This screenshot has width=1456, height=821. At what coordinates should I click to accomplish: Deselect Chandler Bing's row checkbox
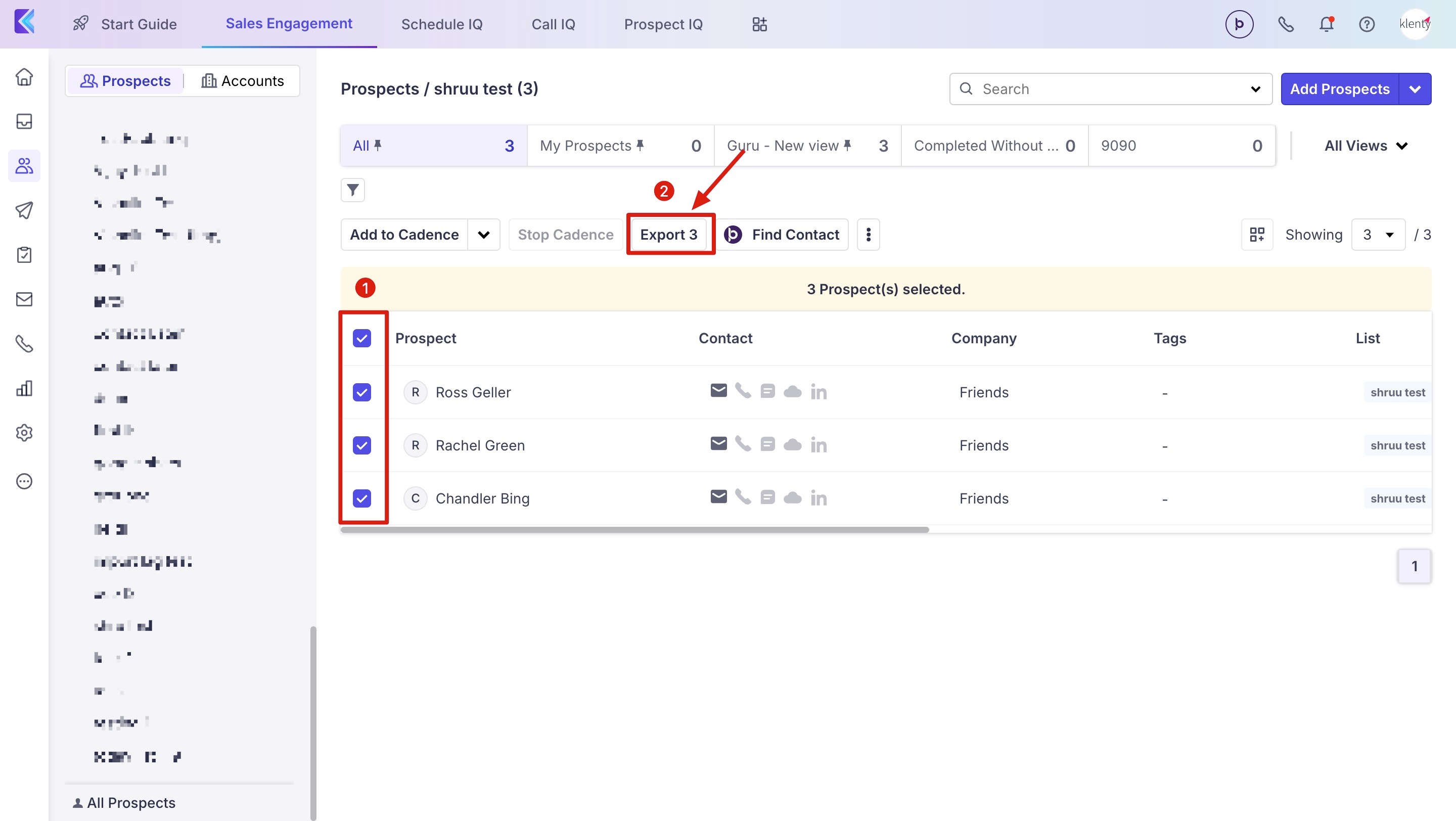coord(362,498)
